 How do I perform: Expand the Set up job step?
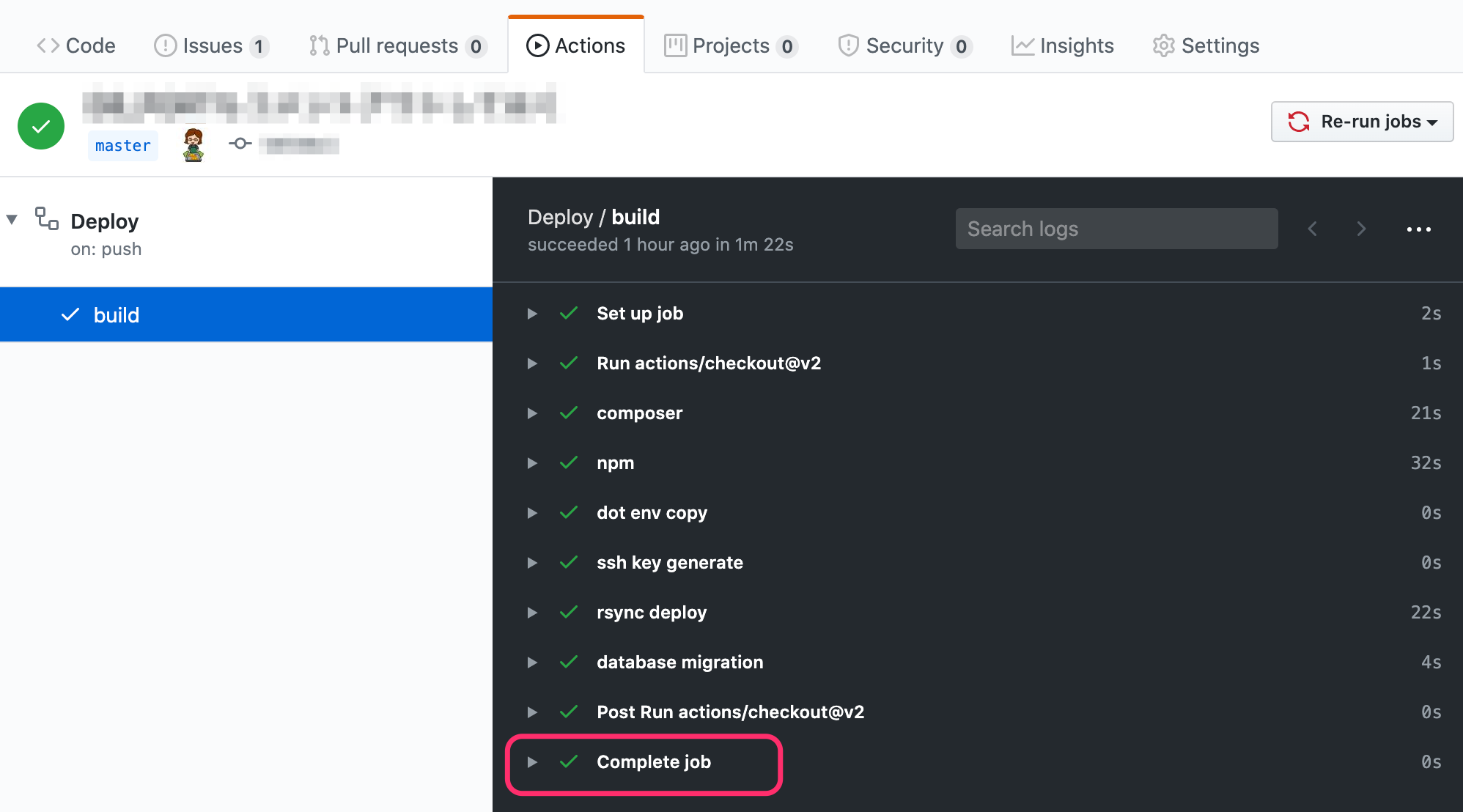tap(532, 314)
